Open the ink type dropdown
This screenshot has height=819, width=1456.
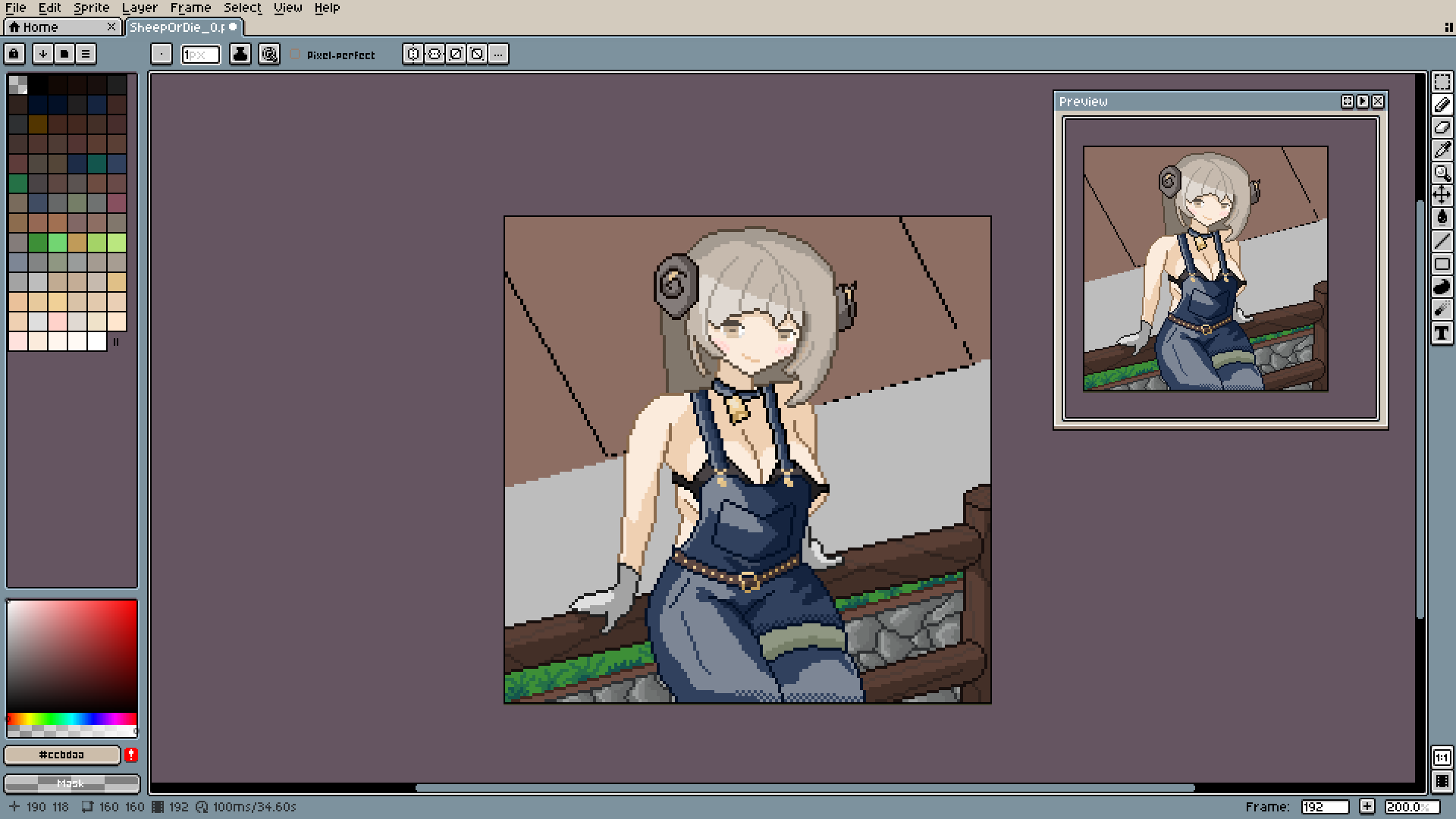pos(240,54)
